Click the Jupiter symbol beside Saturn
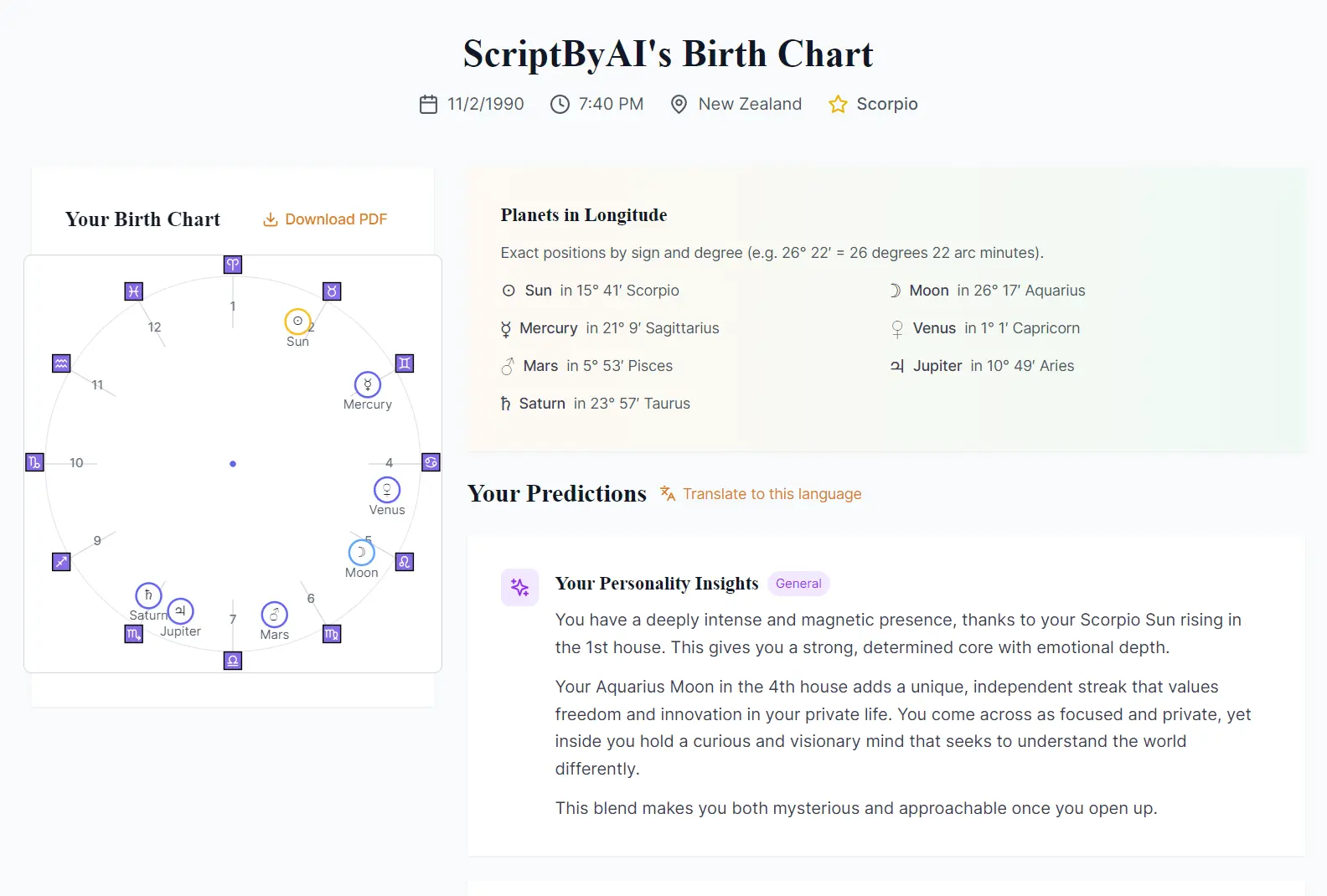Image resolution: width=1327 pixels, height=896 pixels. tap(180, 611)
